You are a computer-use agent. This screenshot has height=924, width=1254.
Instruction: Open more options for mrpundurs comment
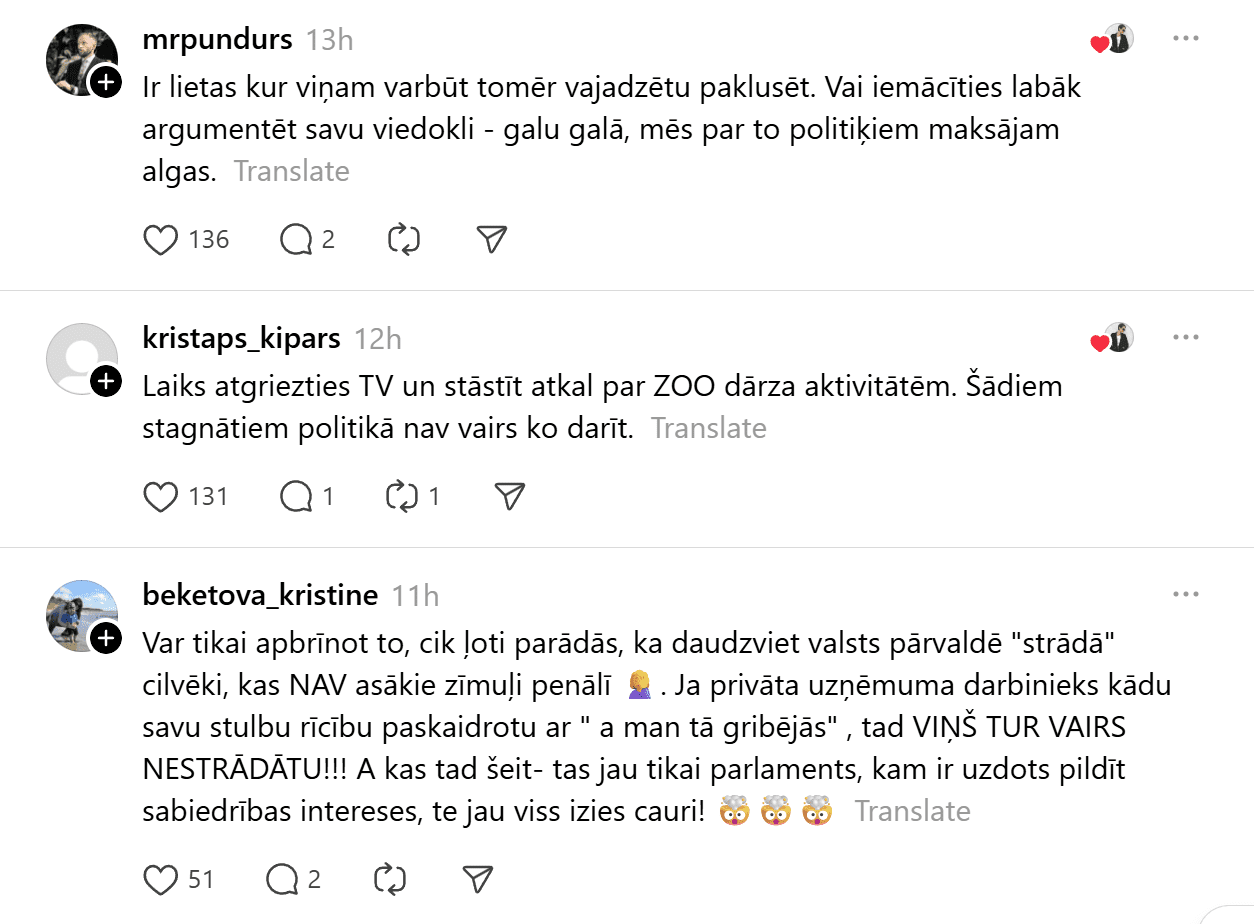tap(1185, 39)
